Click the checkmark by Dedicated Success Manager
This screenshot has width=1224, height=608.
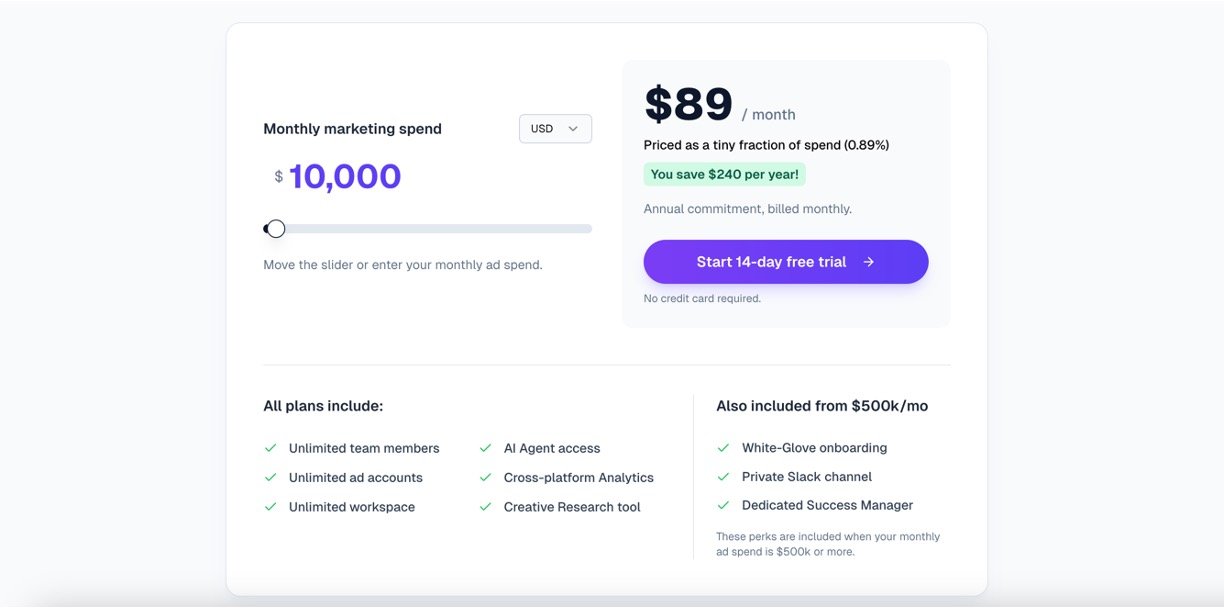[723, 505]
